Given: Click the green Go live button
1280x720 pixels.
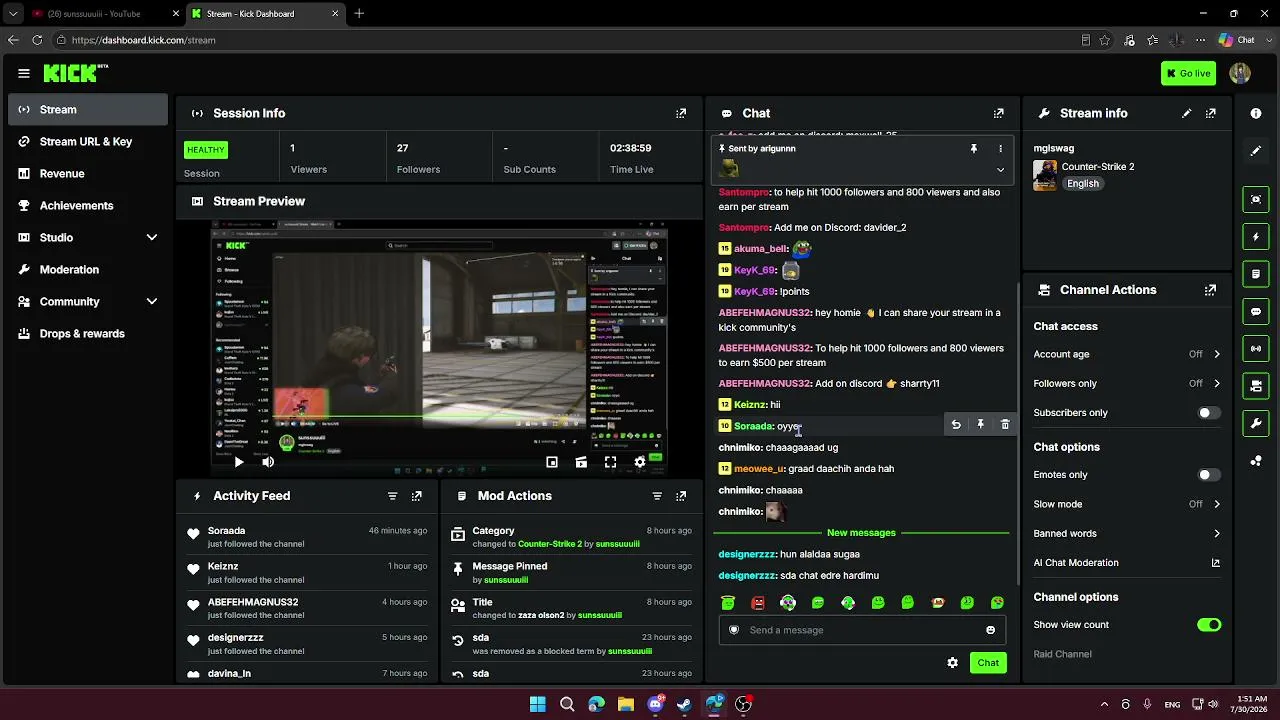Looking at the screenshot, I should tap(1188, 73).
